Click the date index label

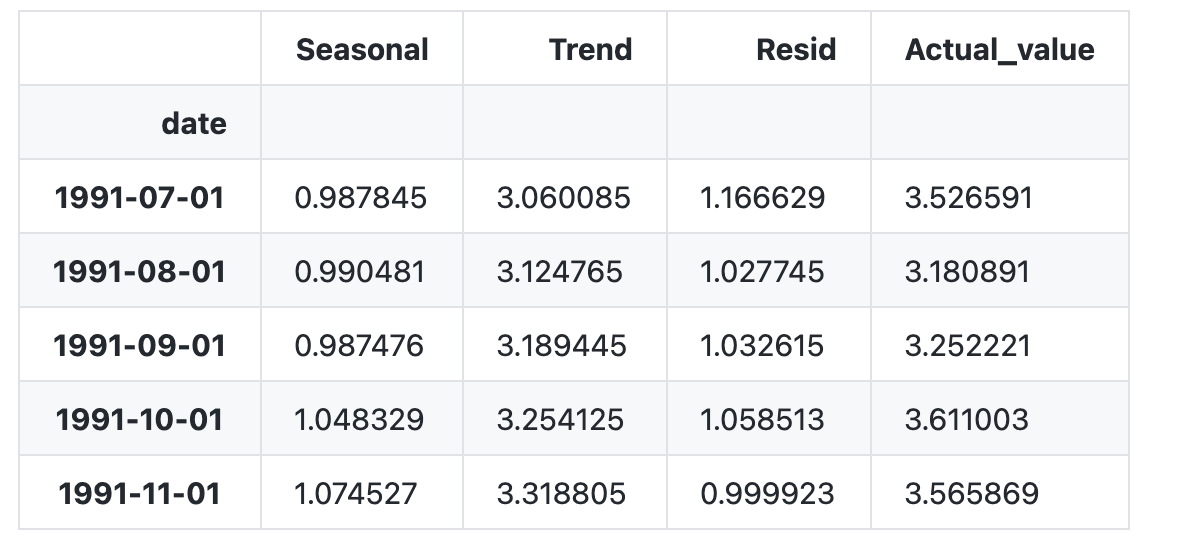pyautogui.click(x=194, y=124)
